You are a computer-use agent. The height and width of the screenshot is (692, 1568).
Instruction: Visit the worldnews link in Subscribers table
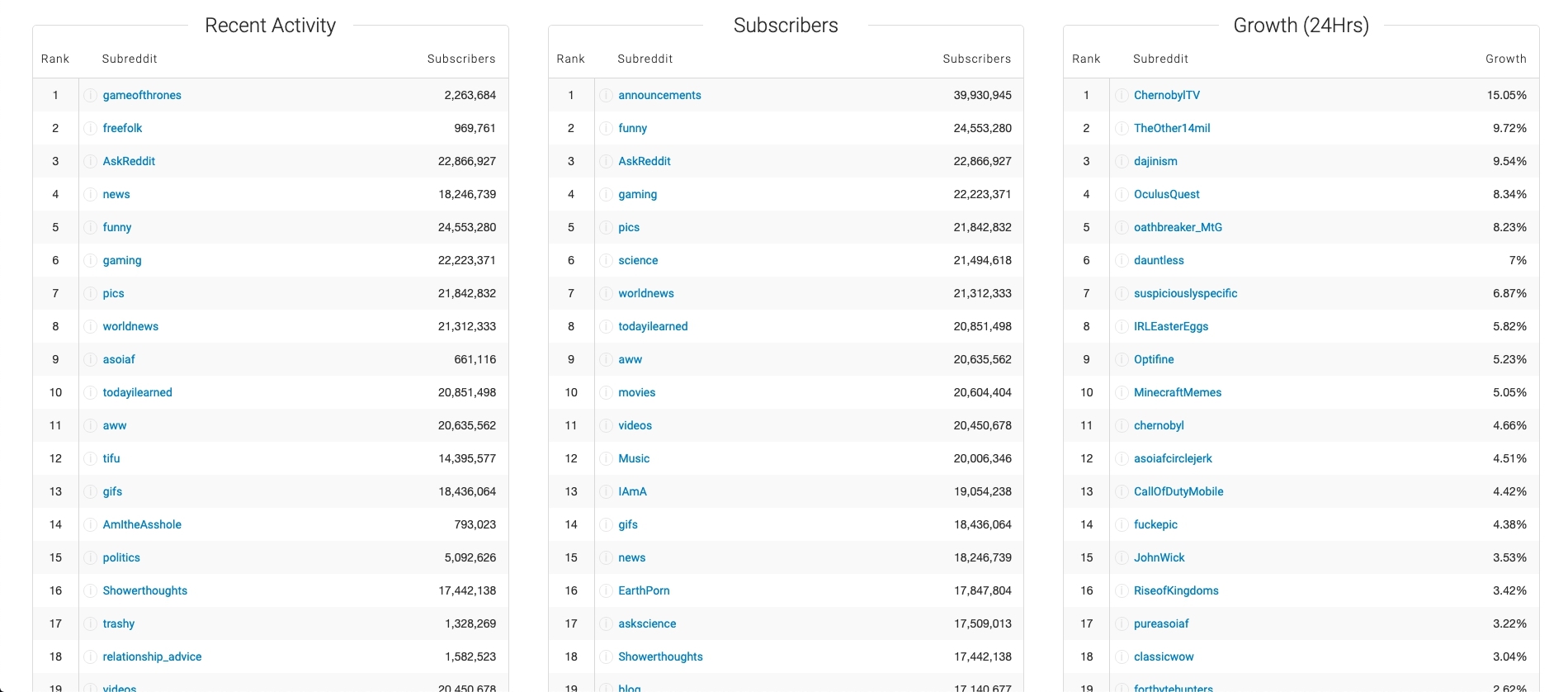(x=646, y=293)
